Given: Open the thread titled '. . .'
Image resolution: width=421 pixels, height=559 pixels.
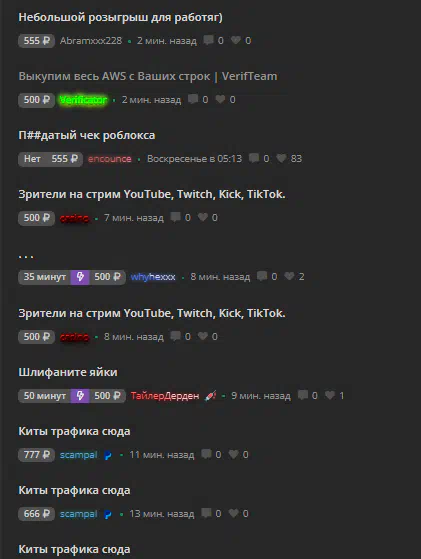Looking at the screenshot, I should tap(26, 255).
